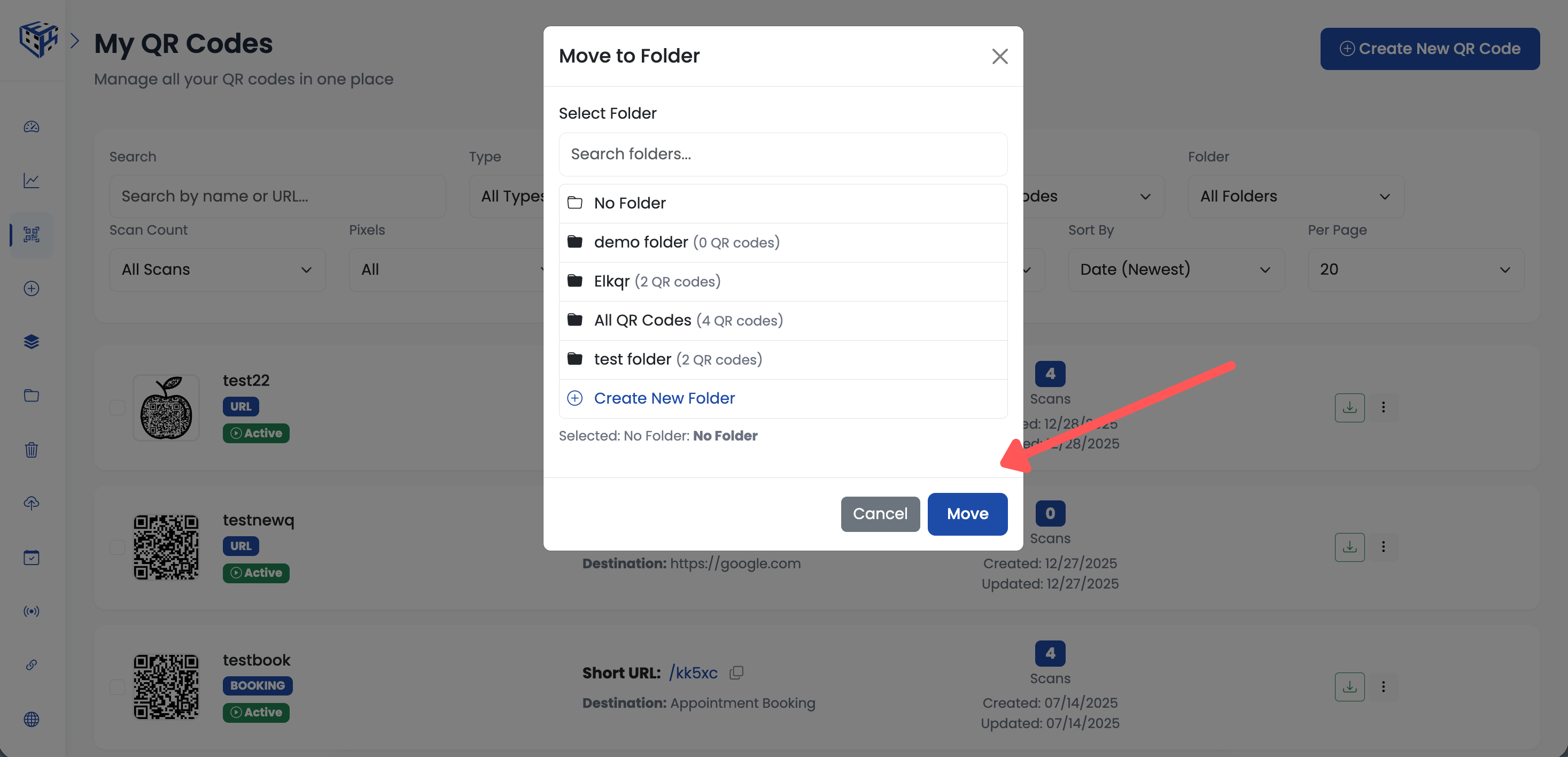Open the All Folders dropdown
The image size is (1568, 757).
[x=1295, y=196]
